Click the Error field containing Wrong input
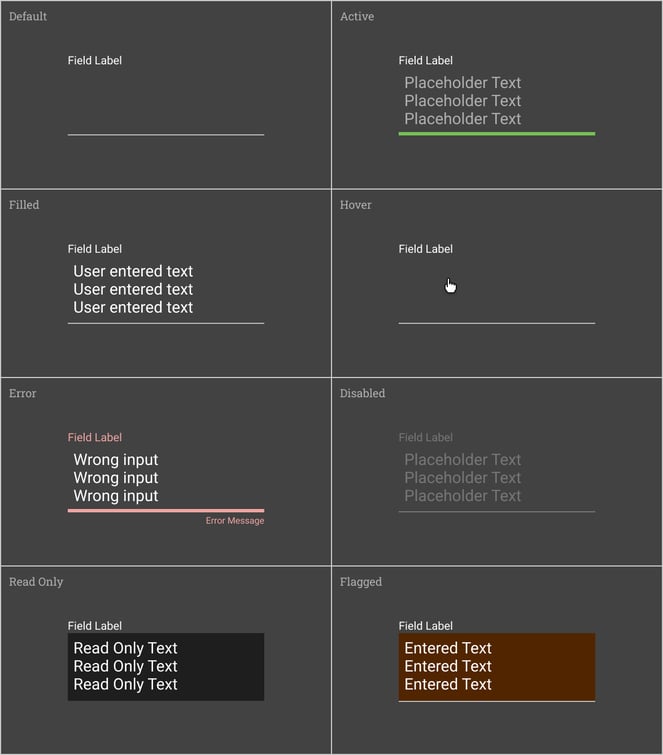This screenshot has height=755, width=663. [165, 478]
